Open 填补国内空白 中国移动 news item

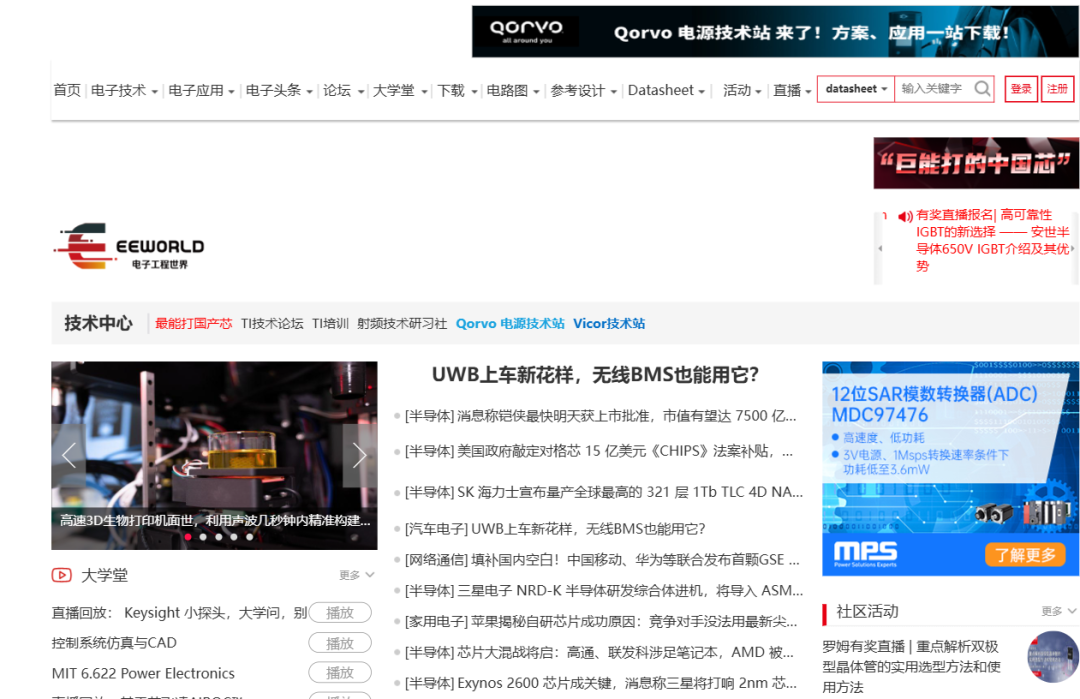[602, 560]
